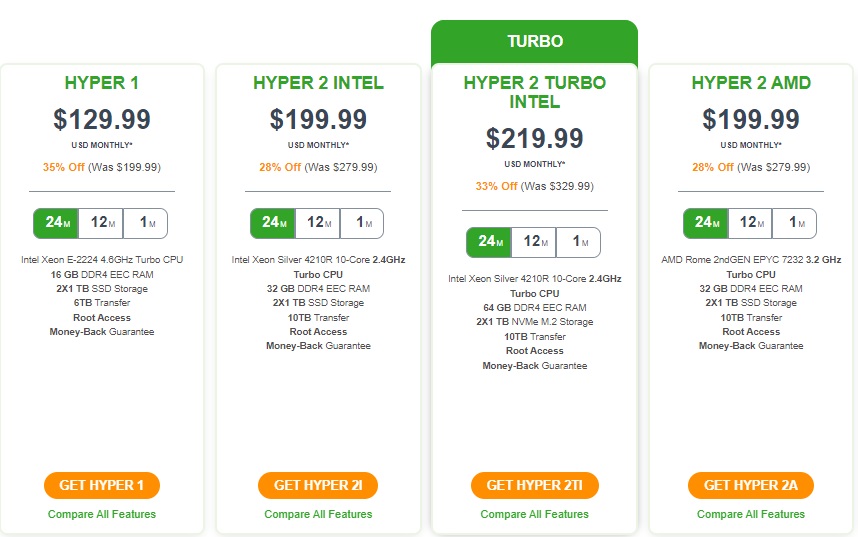Click the GET HYPER 2A button
The width and height of the screenshot is (858, 537).
point(751,486)
